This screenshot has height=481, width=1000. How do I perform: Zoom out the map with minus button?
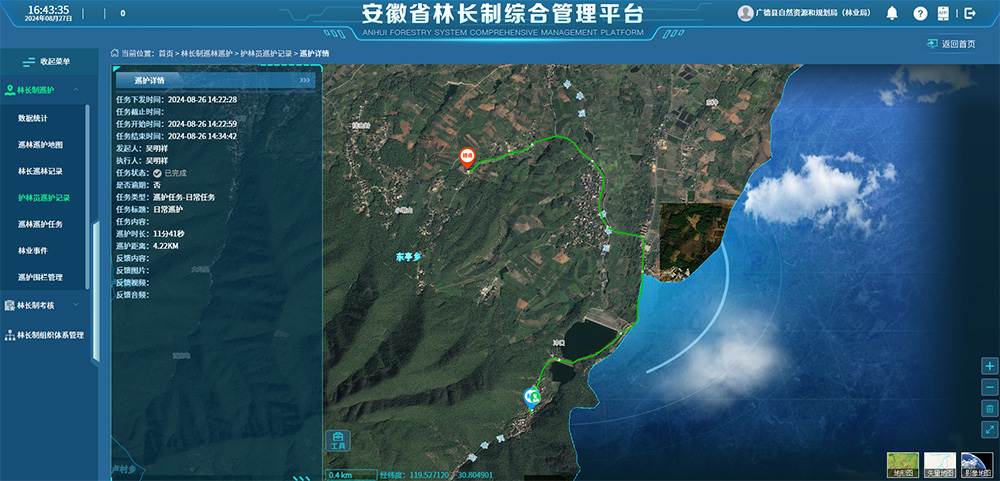coord(989,387)
